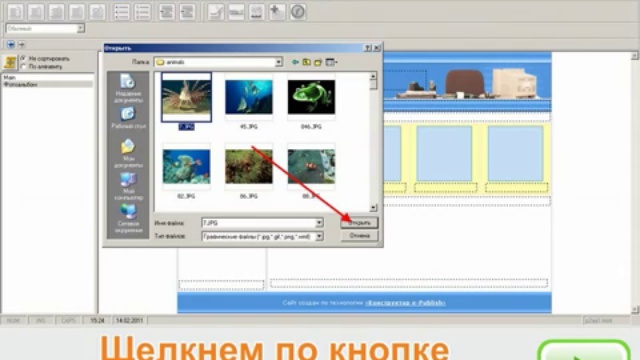Click the file list scrollbar thumb
The width and height of the screenshot is (640, 360).
[x=373, y=85]
